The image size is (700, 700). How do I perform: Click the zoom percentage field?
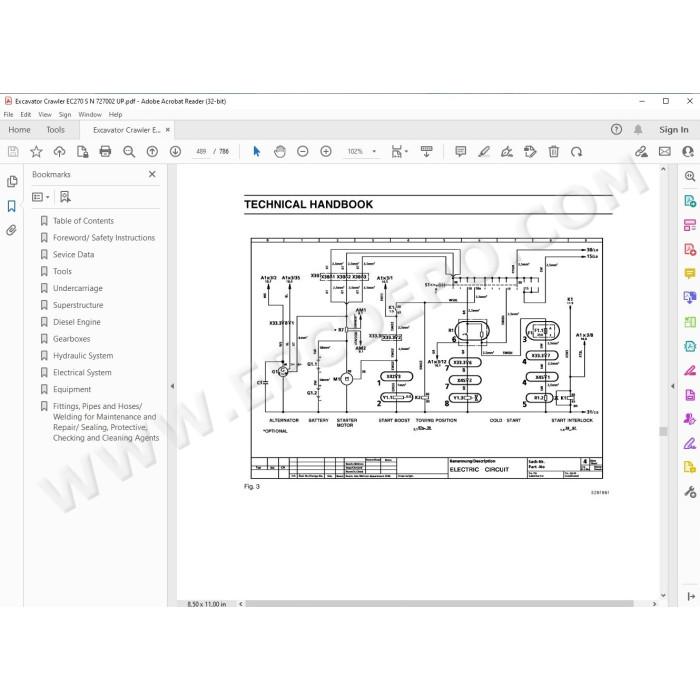[355, 152]
